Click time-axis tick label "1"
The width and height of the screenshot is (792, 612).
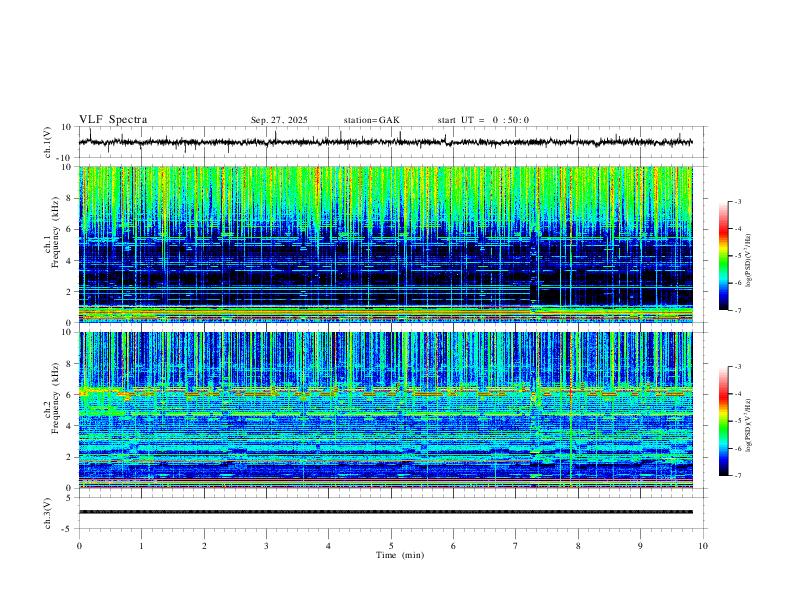point(141,546)
